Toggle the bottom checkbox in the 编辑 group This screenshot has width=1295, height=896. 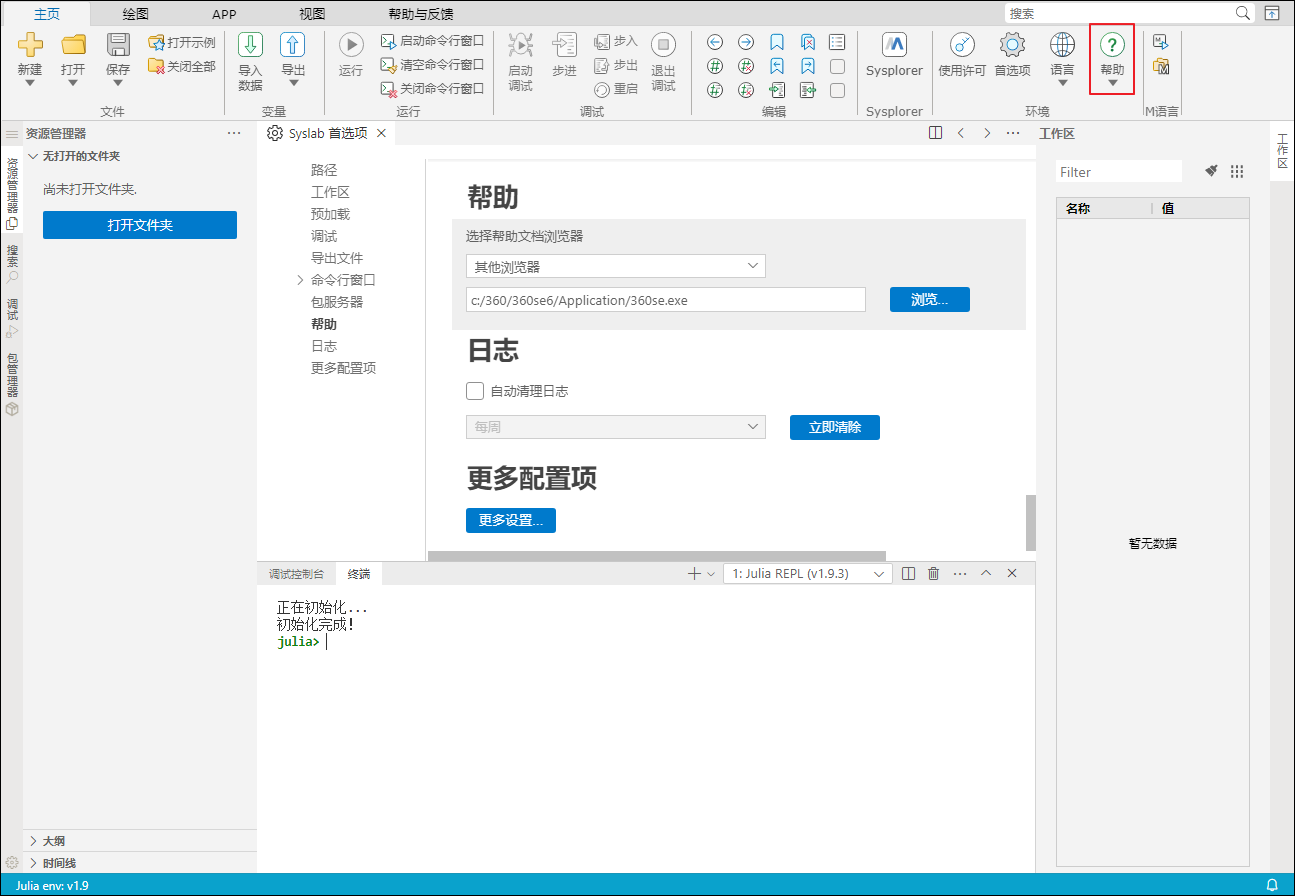click(838, 90)
